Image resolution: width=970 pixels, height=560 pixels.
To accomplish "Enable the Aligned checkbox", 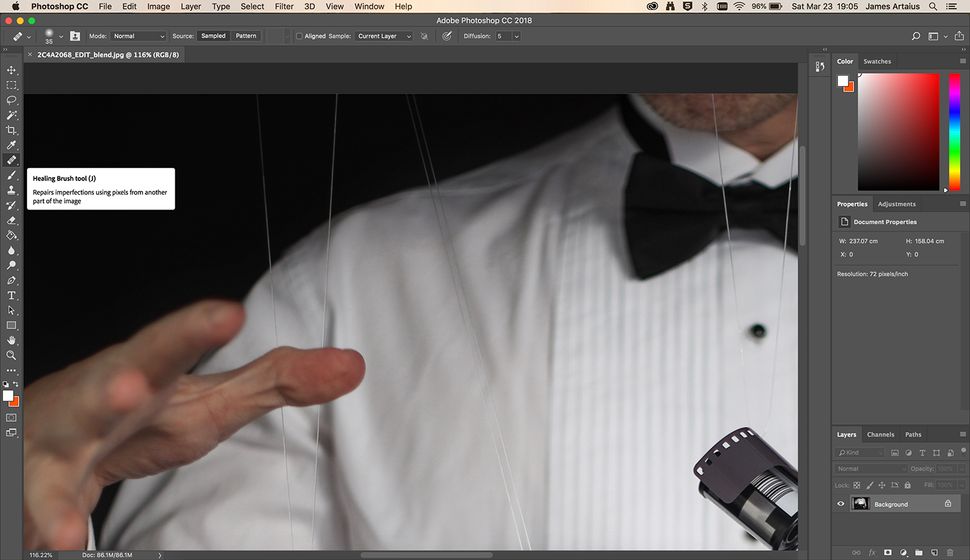I will pos(299,36).
